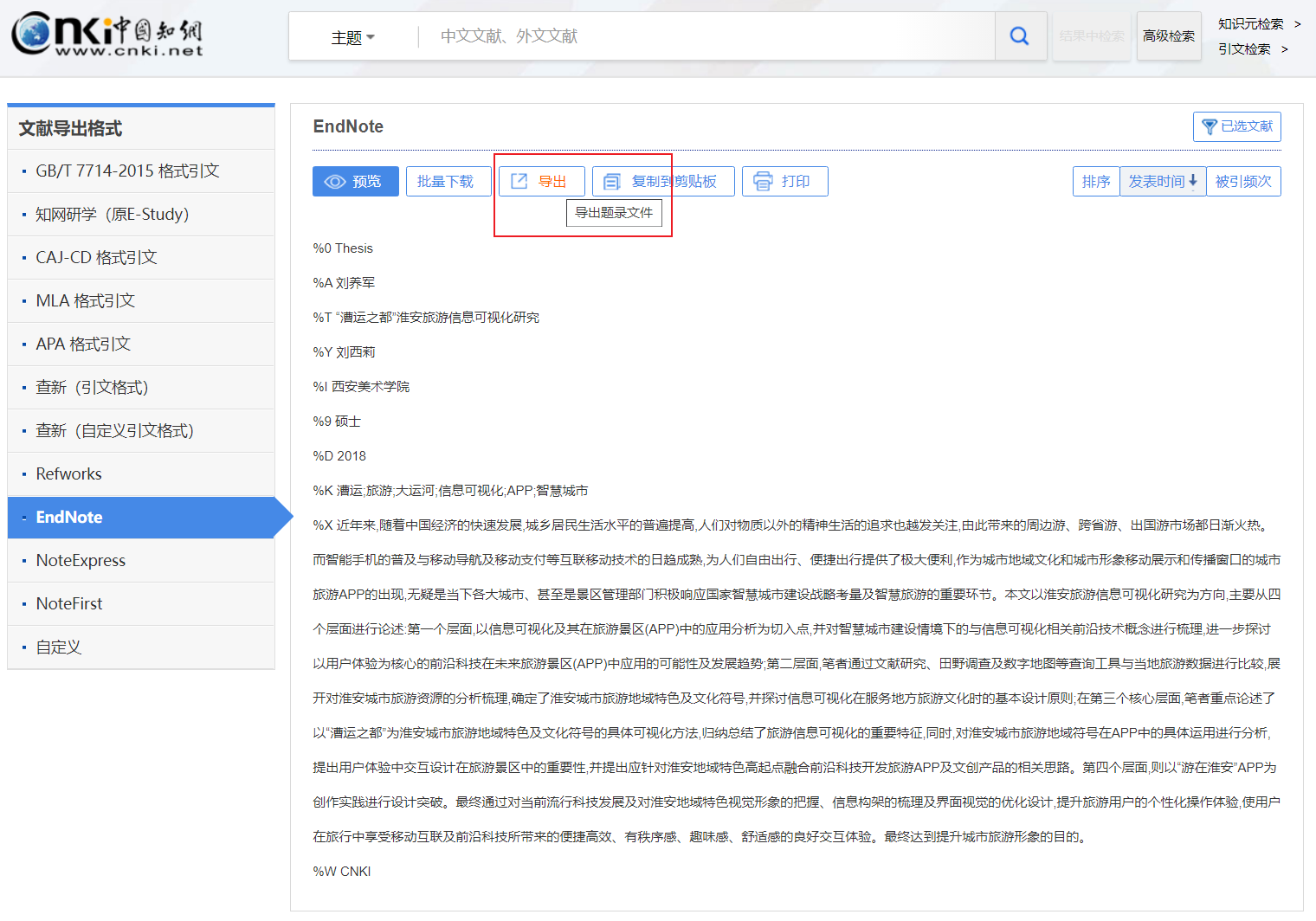Click the eye icon on 预览 button
Image resolution: width=1316 pixels, height=921 pixels.
(x=335, y=182)
